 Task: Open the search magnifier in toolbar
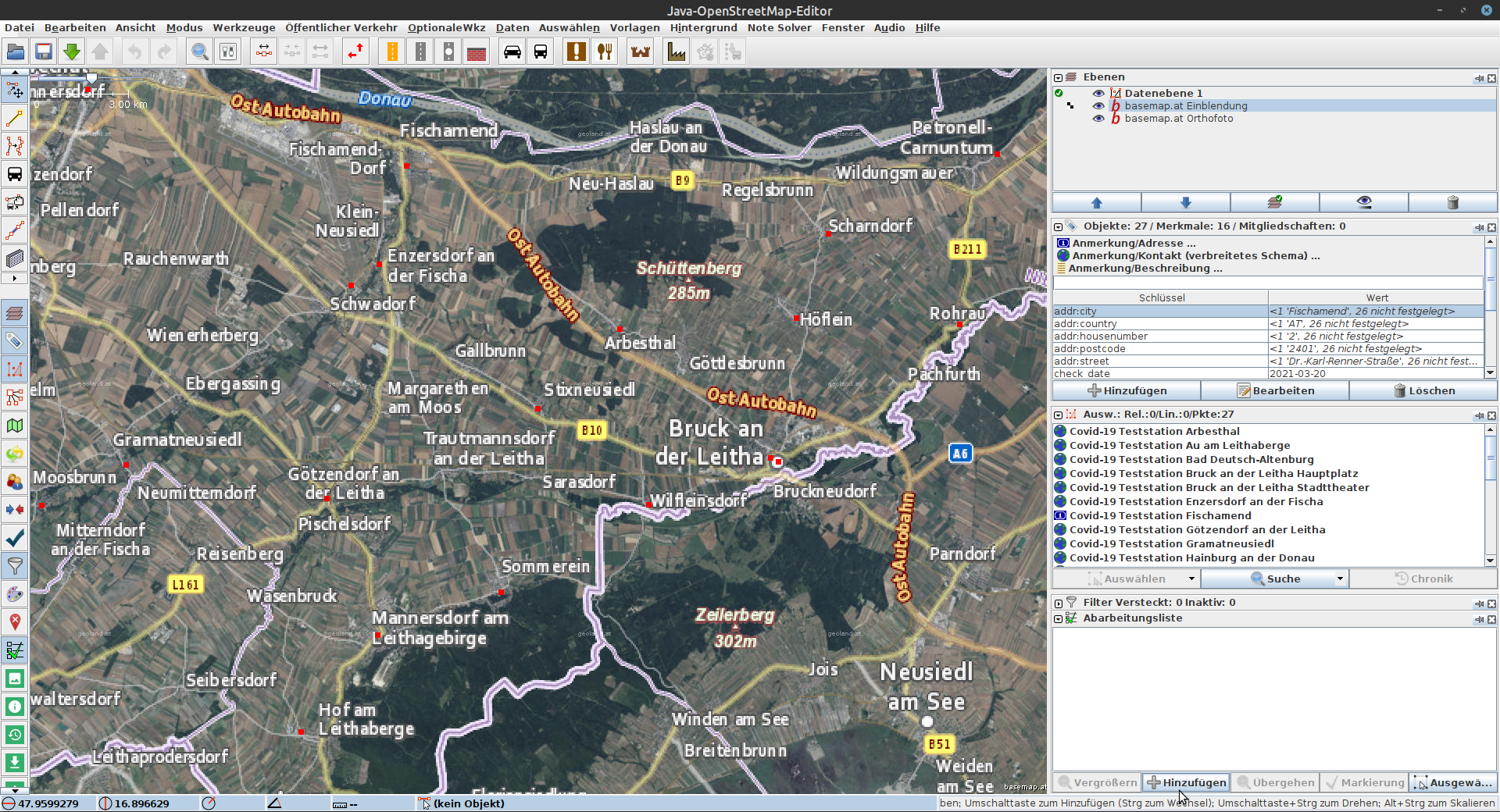tap(200, 52)
